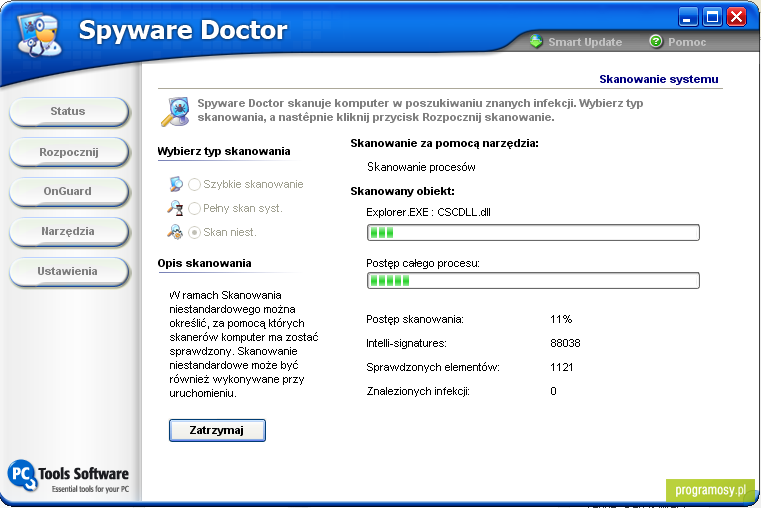This screenshot has width=761, height=508.
Task: Click the magnifier bug scan icon
Action: 175,112
